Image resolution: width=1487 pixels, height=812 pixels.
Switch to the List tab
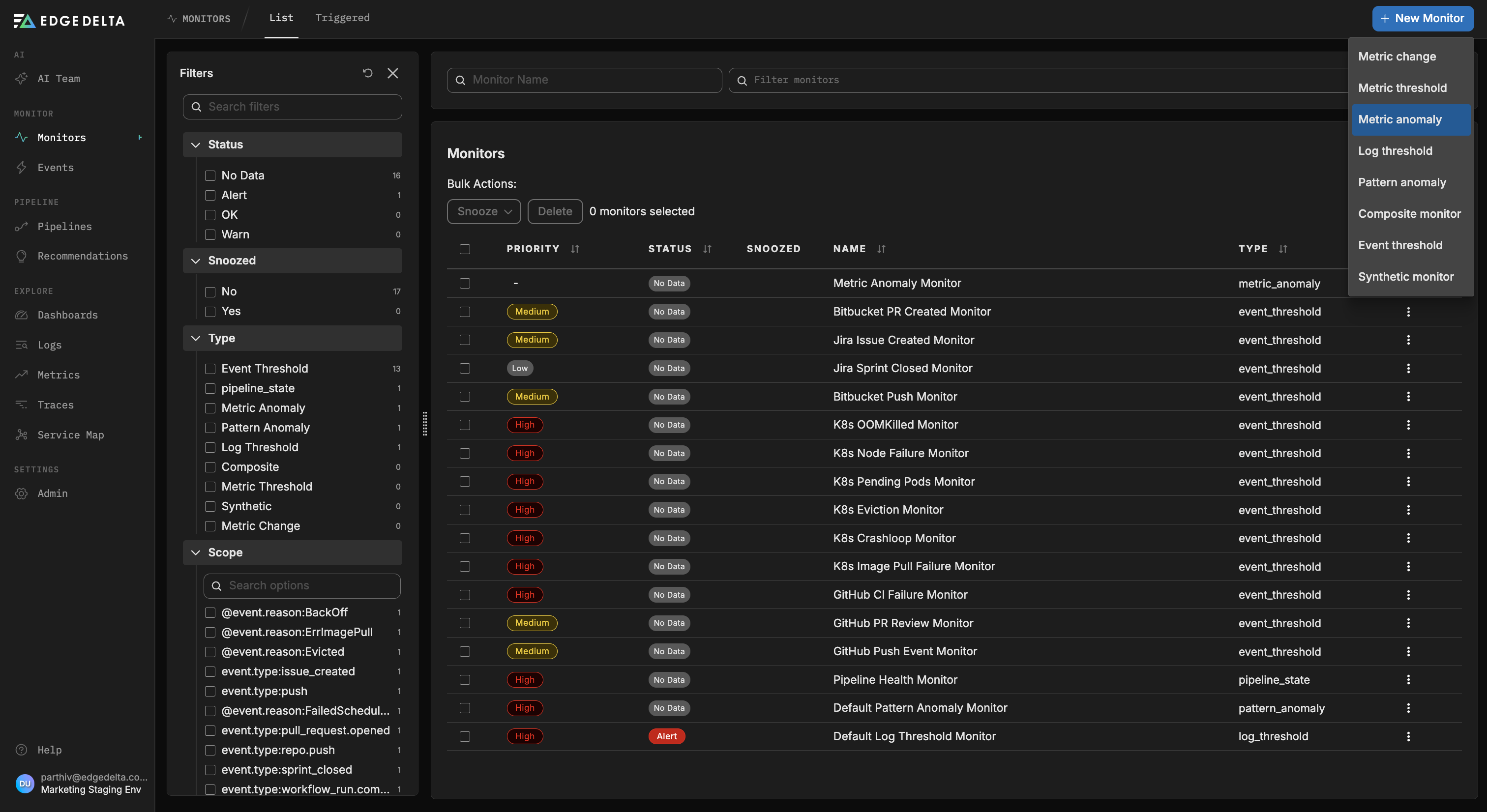pos(281,18)
